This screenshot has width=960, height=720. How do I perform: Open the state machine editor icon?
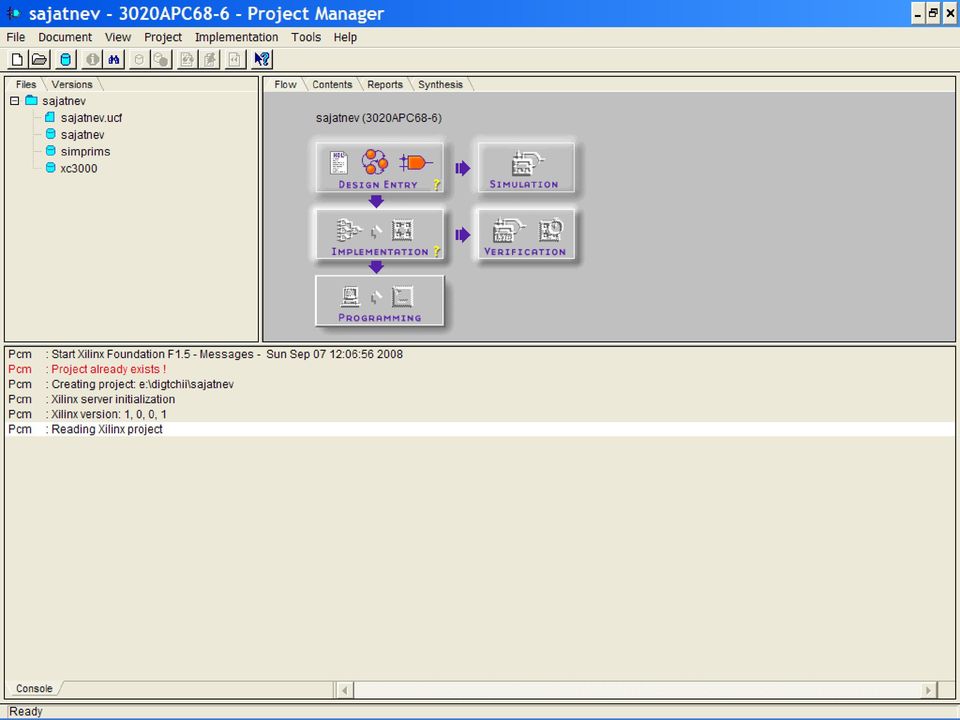tap(375, 162)
